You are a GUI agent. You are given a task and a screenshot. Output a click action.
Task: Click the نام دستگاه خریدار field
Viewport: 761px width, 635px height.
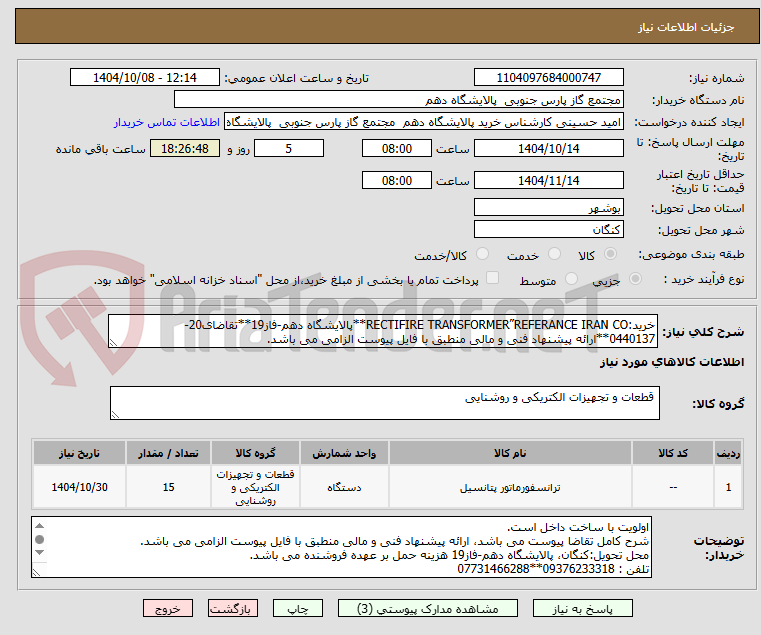point(398,100)
